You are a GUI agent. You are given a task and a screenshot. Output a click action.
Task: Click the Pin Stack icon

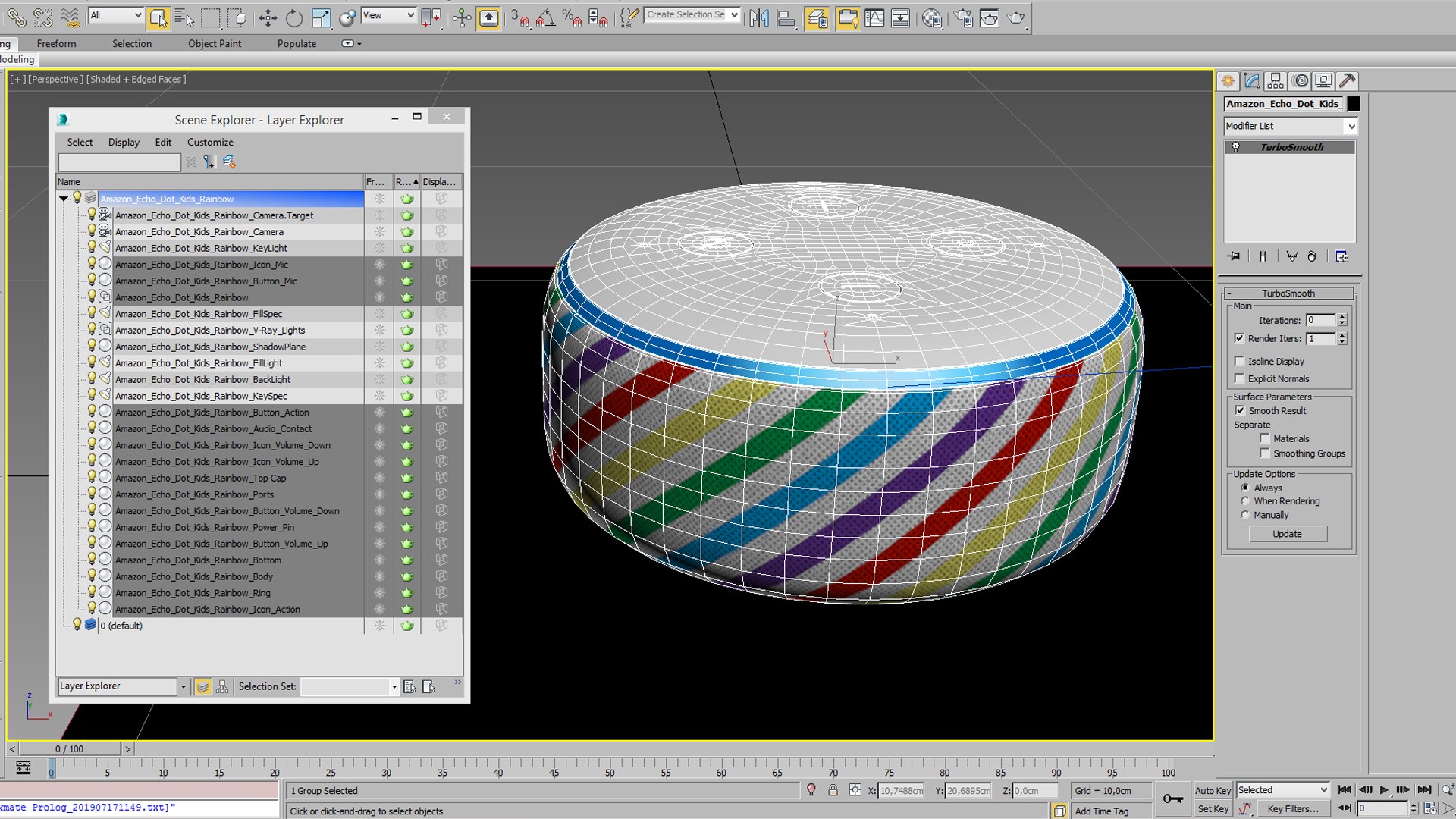[x=1234, y=256]
